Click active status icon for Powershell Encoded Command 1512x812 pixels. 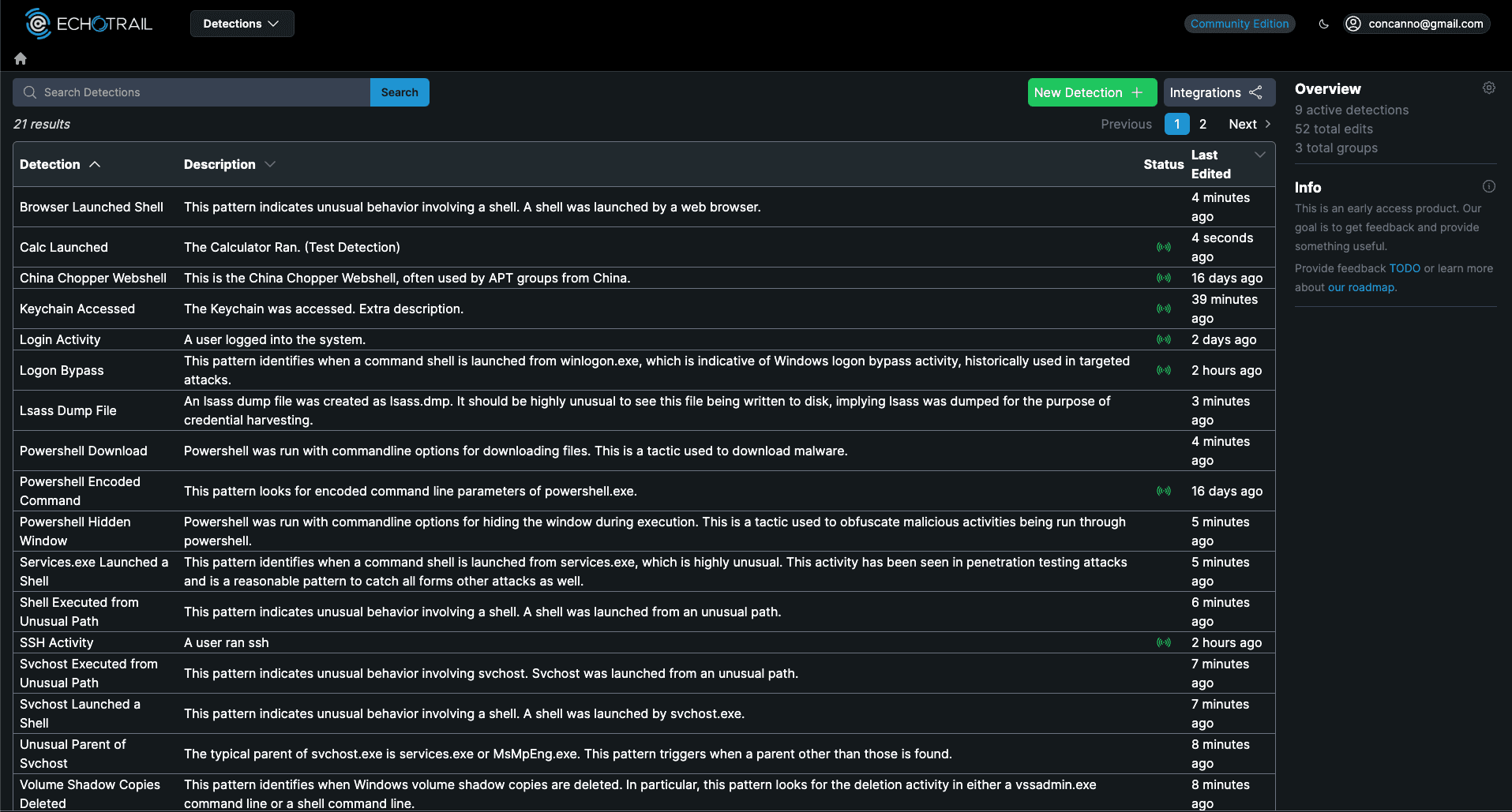click(x=1164, y=491)
